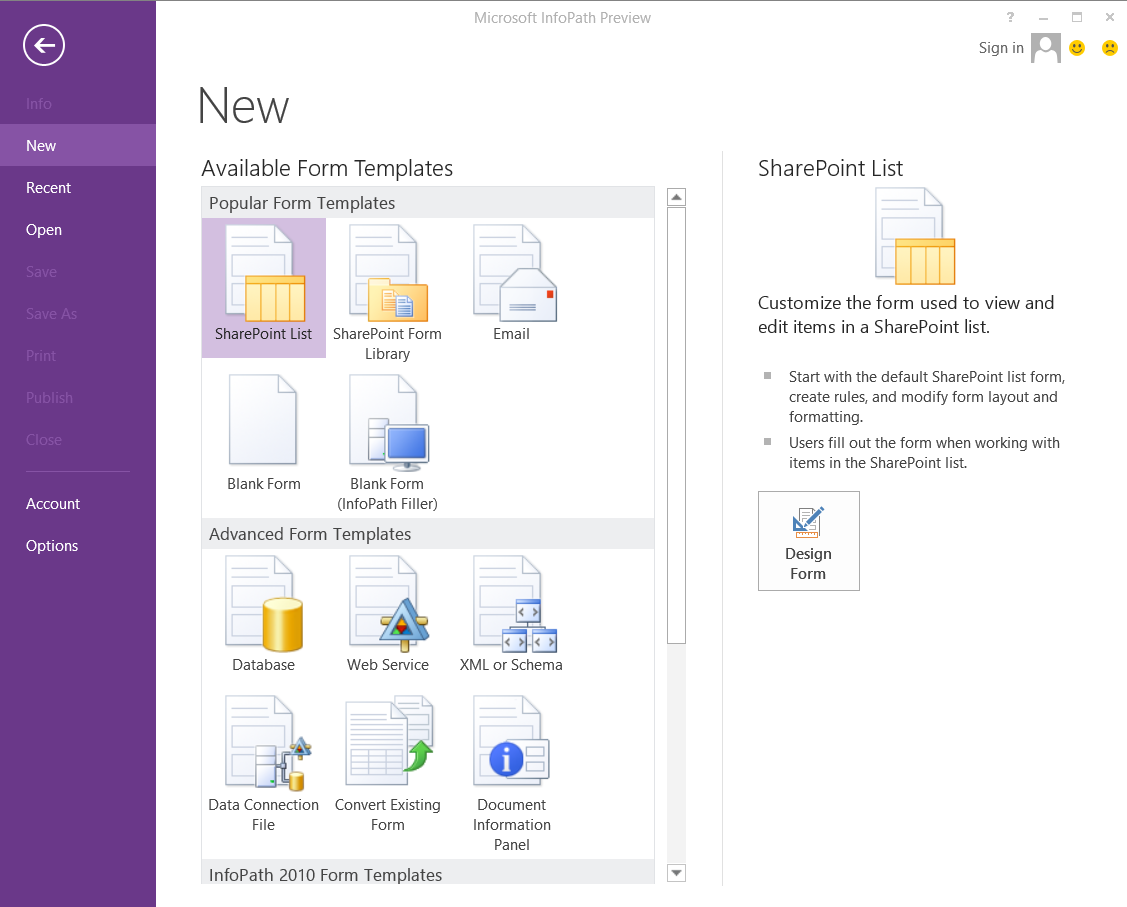The height and width of the screenshot is (907, 1127).
Task: Select the New backstage tab
Action: (78, 145)
